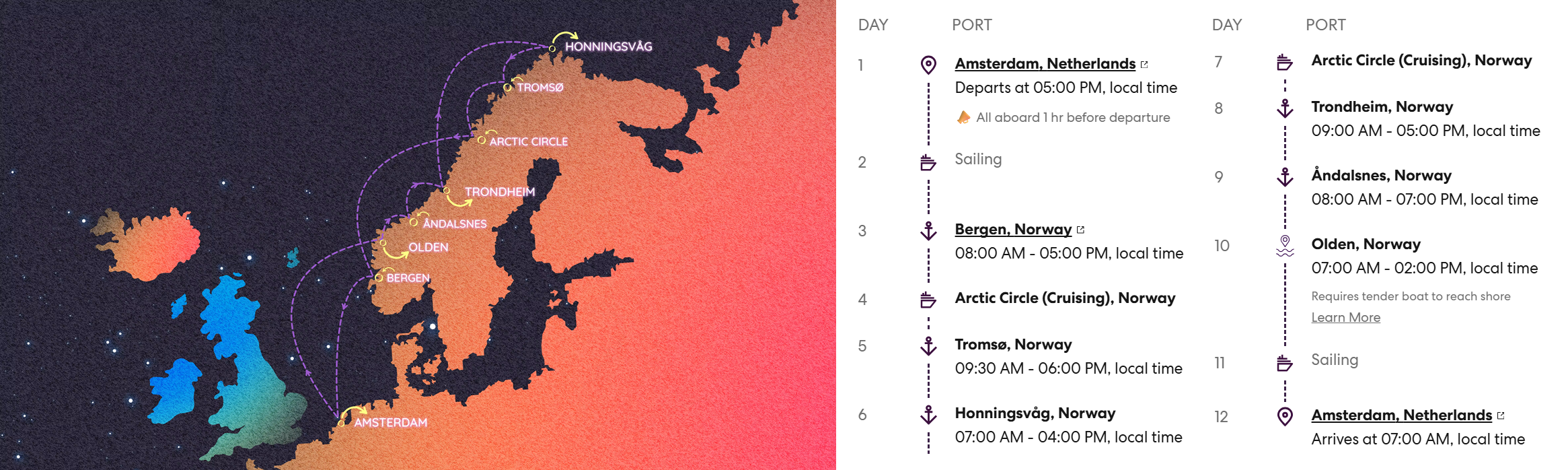This screenshot has width=1568, height=470.
Task: Open the Bergen, Norway port link
Action: 1013,229
